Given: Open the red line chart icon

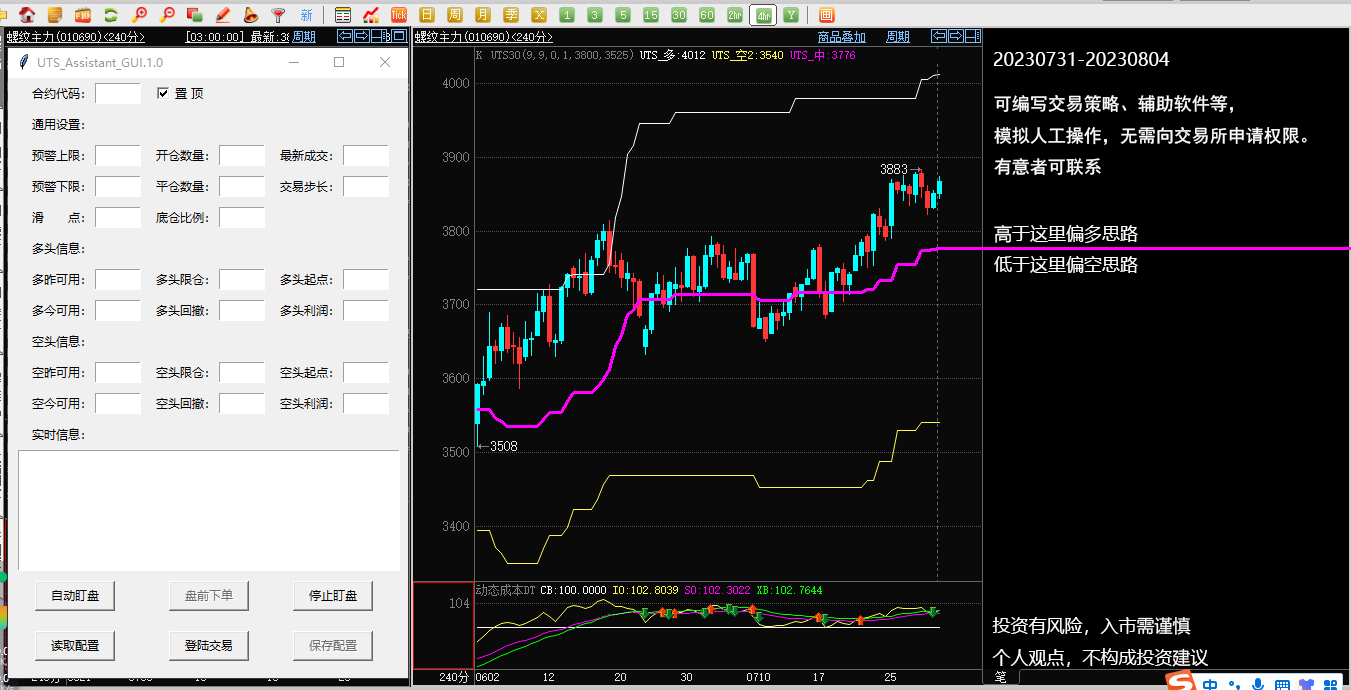Looking at the screenshot, I should point(371,14).
